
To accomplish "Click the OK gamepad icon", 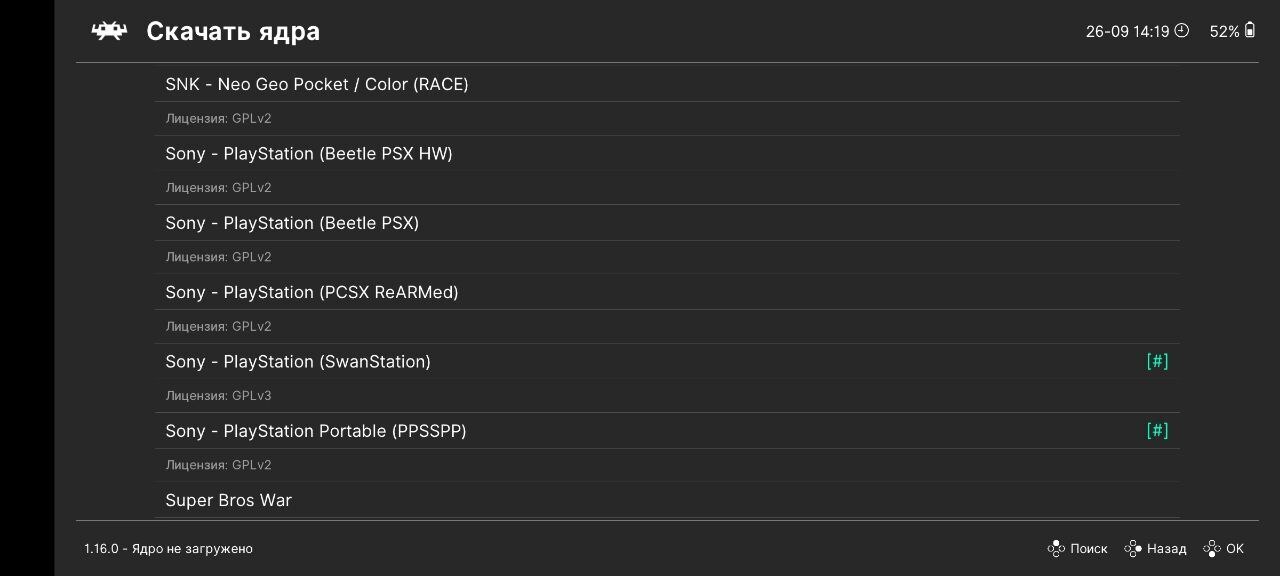I will pyautogui.click(x=1211, y=548).
